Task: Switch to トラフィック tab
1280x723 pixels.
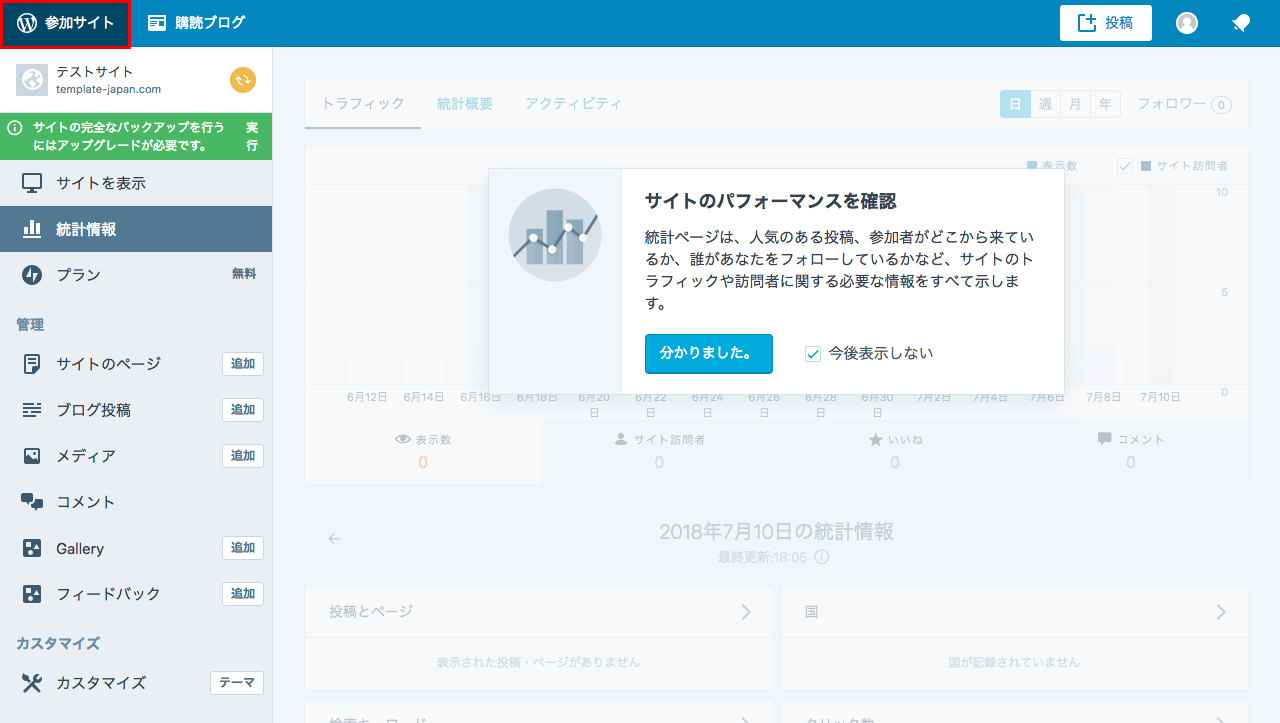Action: point(363,104)
